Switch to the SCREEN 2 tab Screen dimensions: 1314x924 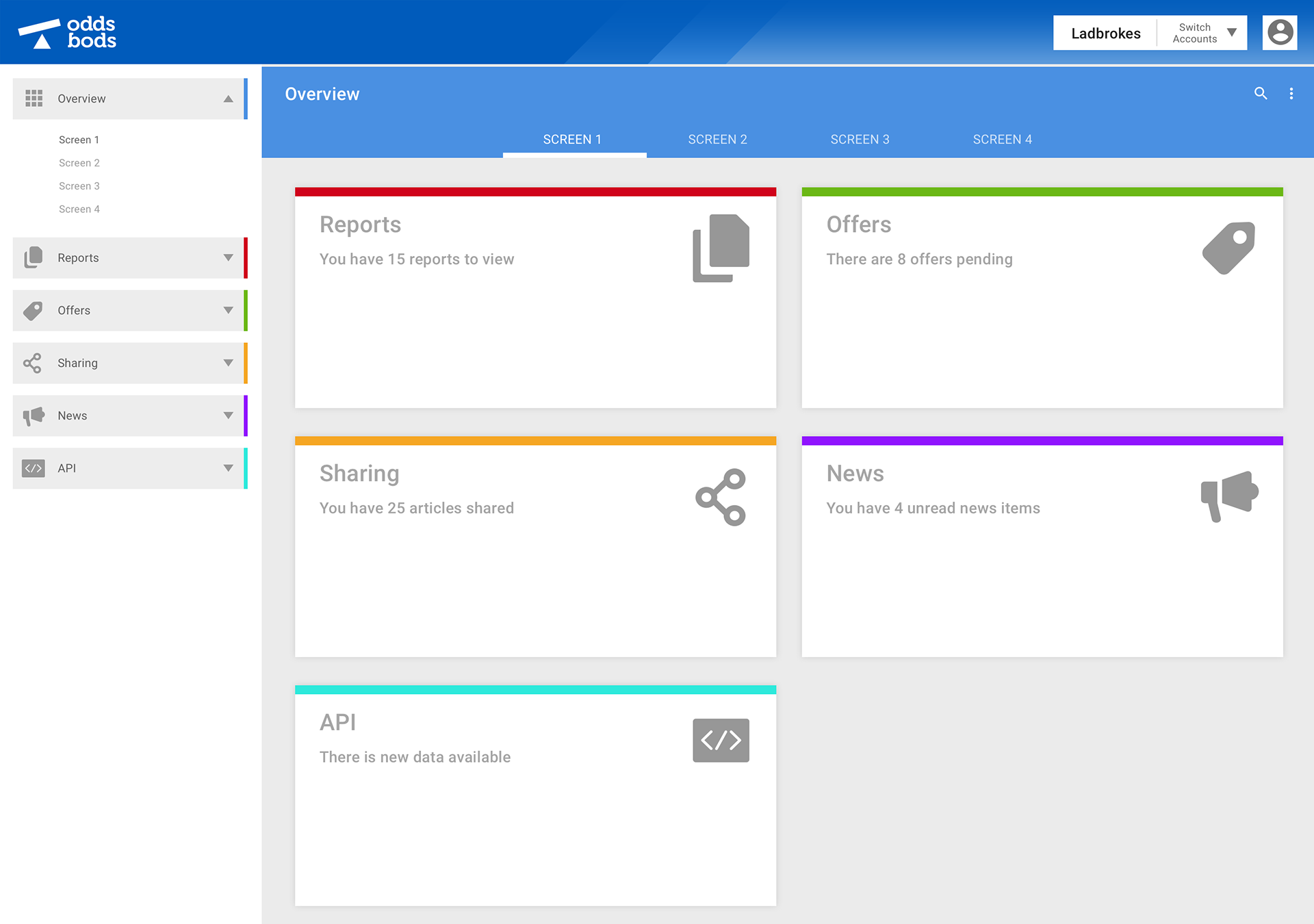[x=717, y=140]
